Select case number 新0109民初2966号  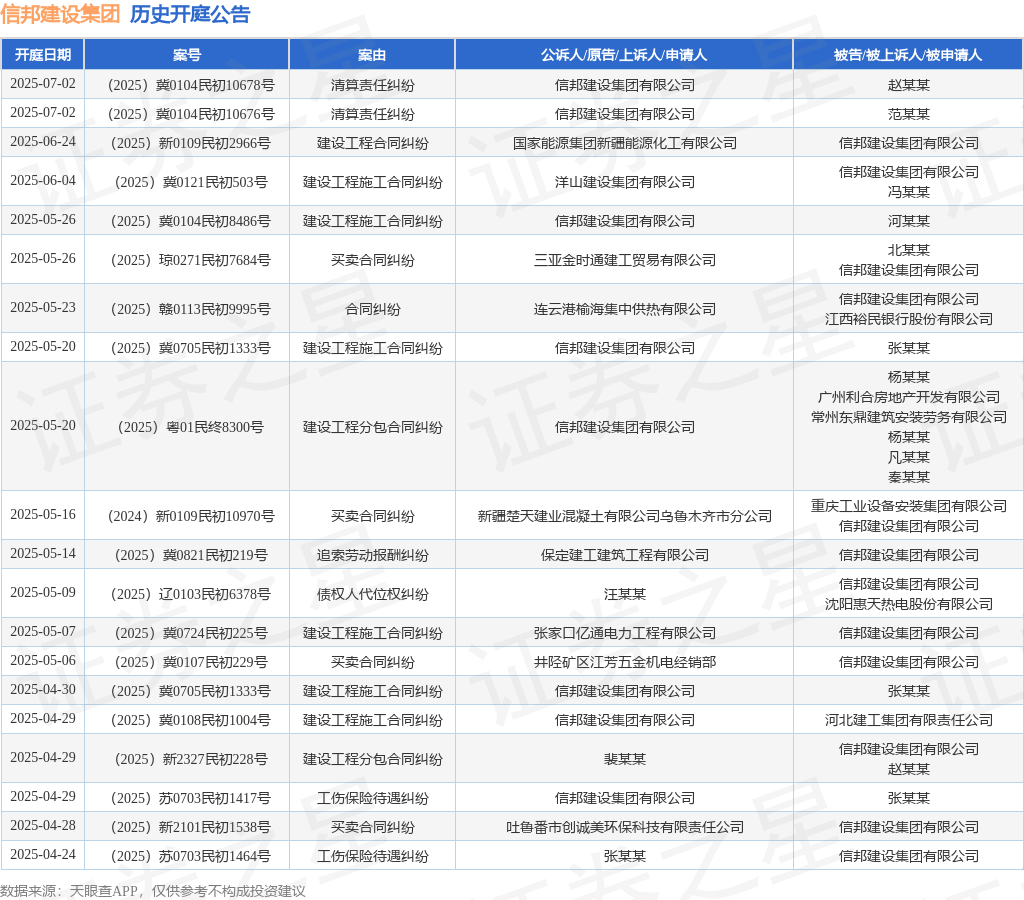coord(191,143)
